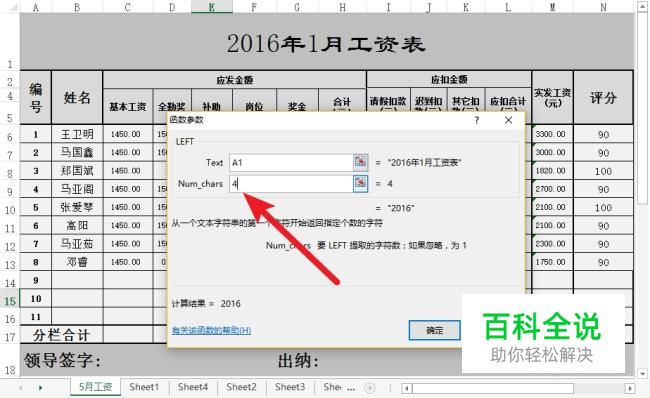Confirm with the 确定 button
The image size is (650, 398).
click(x=434, y=330)
